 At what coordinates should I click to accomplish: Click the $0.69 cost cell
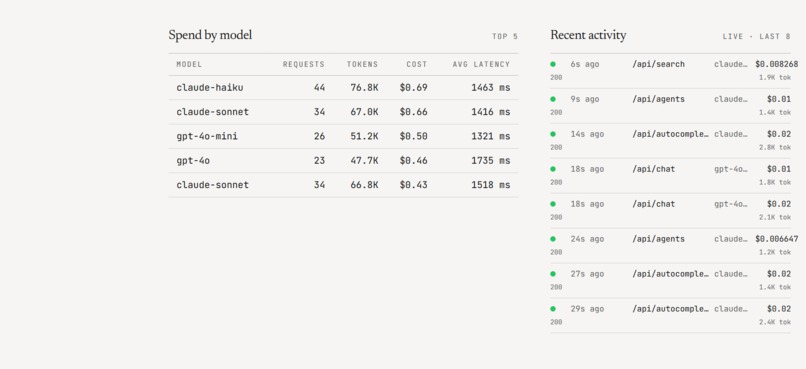pos(413,88)
